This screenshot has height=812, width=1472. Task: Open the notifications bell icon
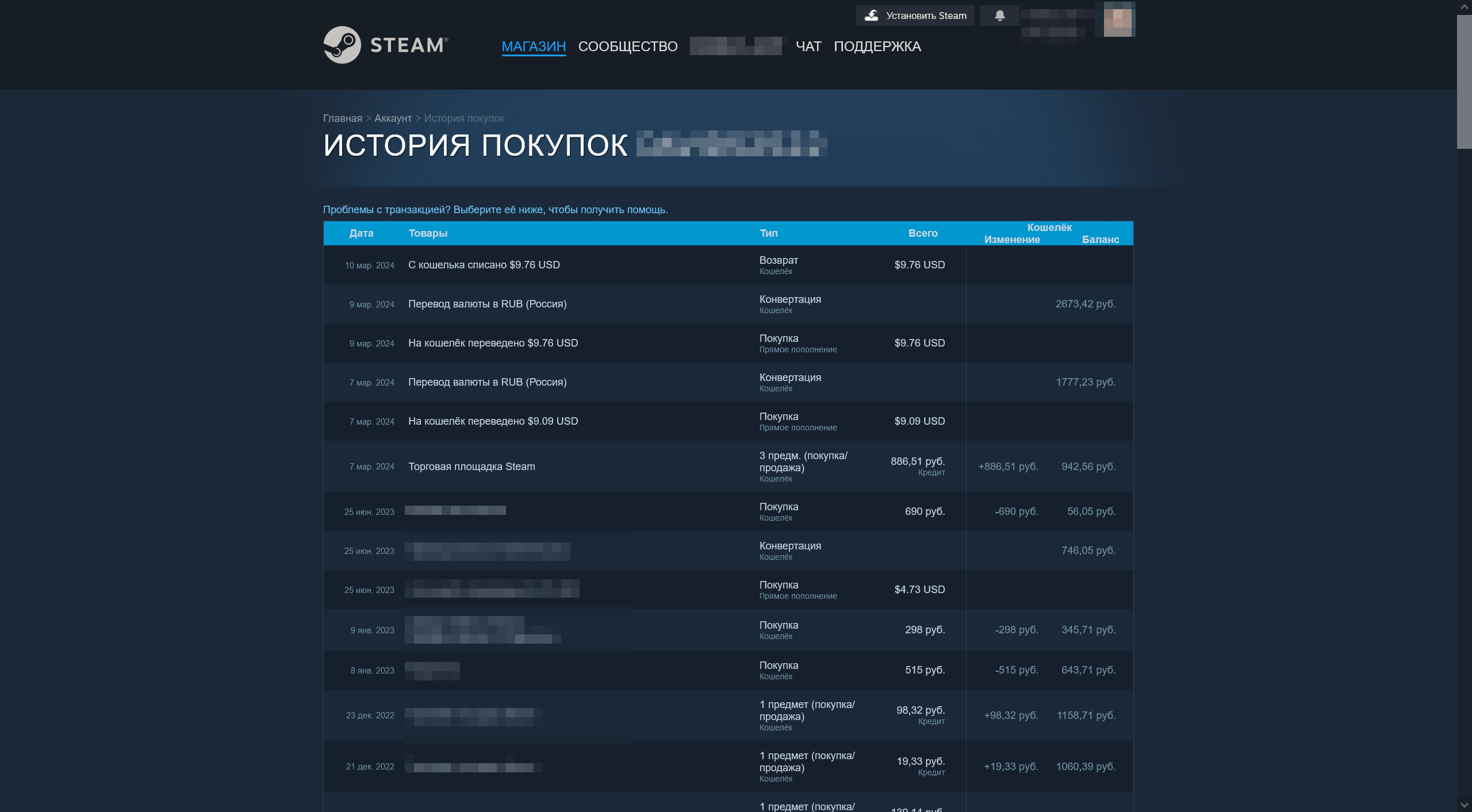pyautogui.click(x=999, y=16)
